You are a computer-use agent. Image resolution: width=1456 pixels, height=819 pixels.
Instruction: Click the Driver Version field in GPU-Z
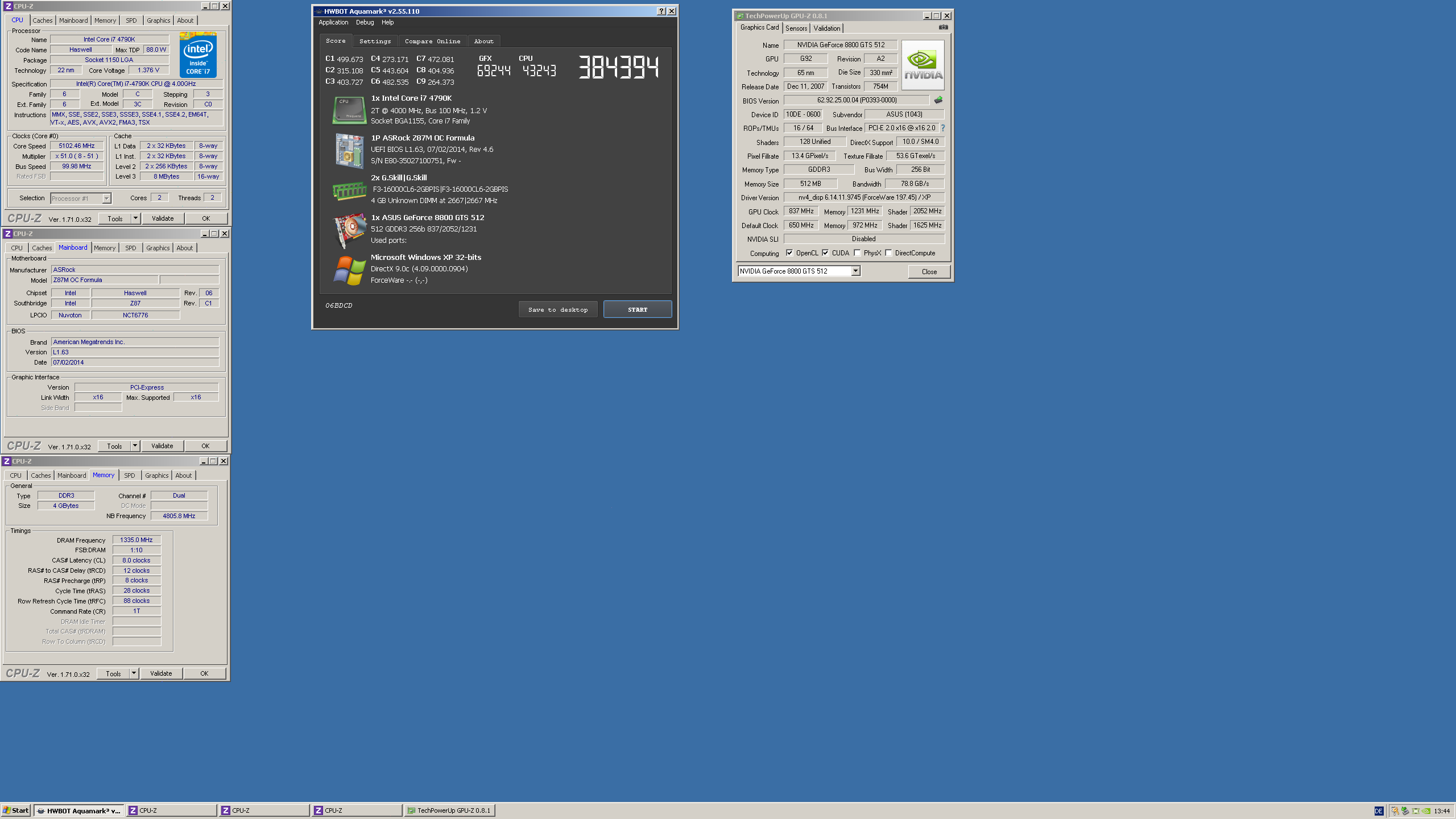pyautogui.click(x=864, y=197)
